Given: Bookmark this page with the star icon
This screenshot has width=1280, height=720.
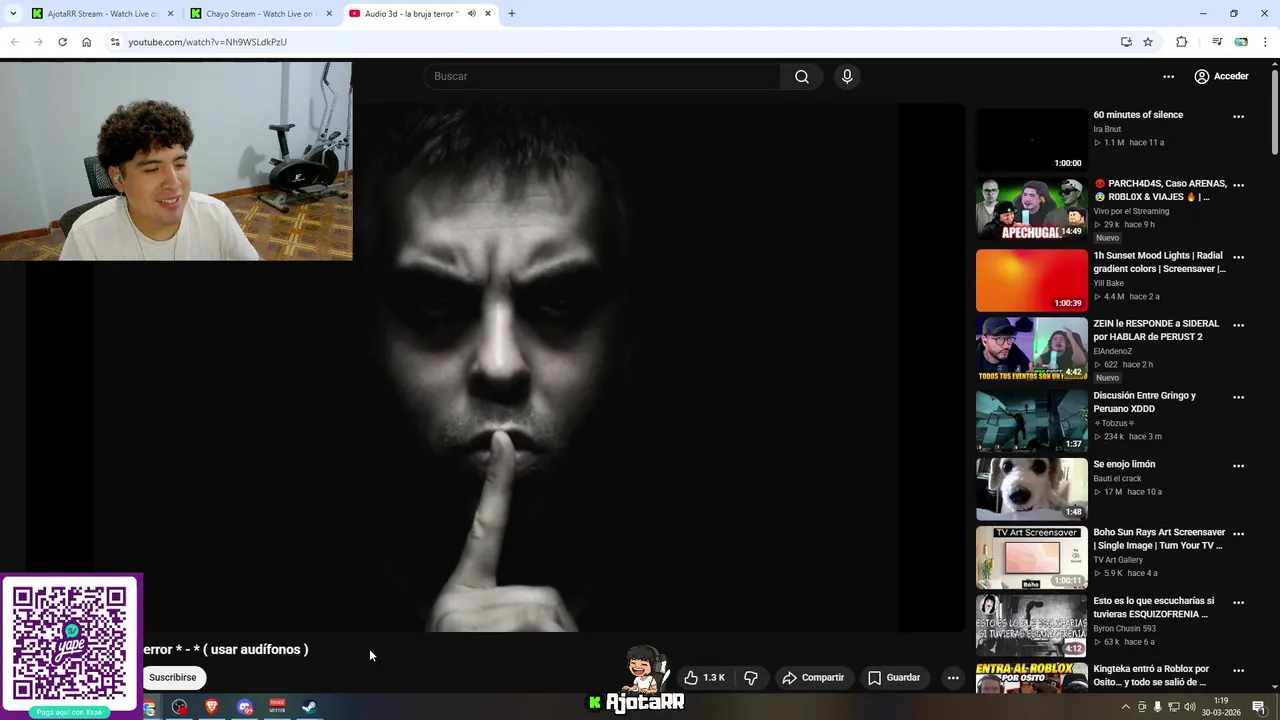Looking at the screenshot, I should [1148, 42].
